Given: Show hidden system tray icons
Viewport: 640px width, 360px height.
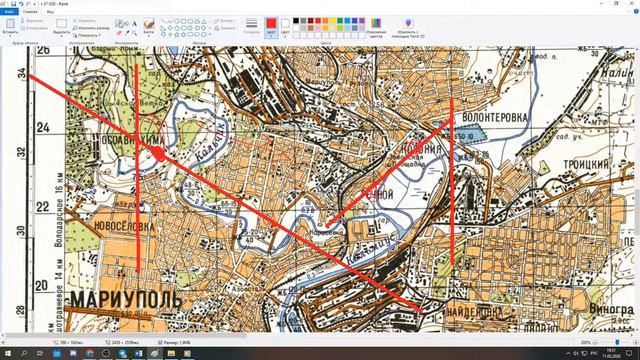Looking at the screenshot, I should click(x=568, y=353).
